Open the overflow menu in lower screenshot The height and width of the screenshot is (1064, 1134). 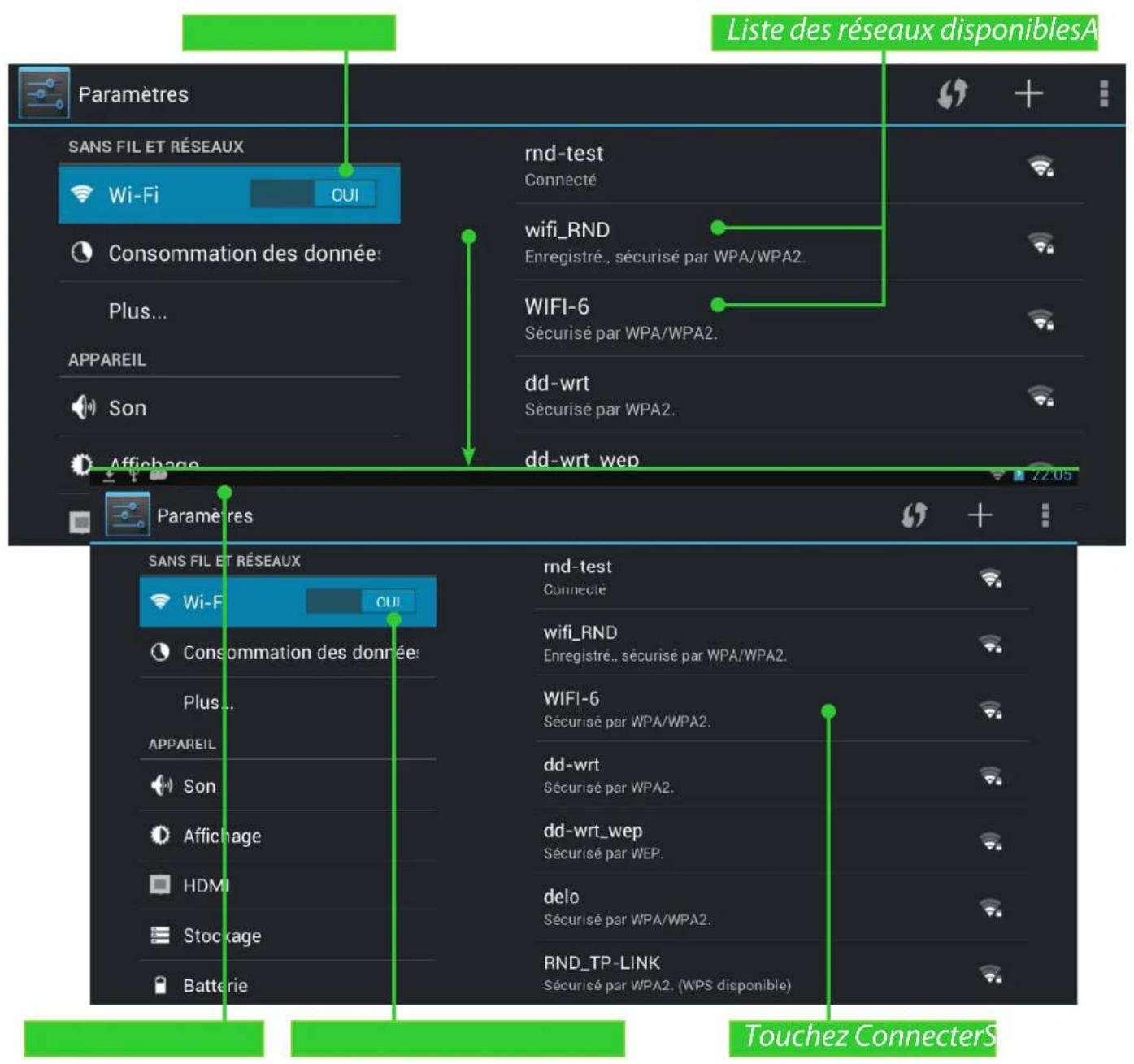pyautogui.click(x=1045, y=515)
